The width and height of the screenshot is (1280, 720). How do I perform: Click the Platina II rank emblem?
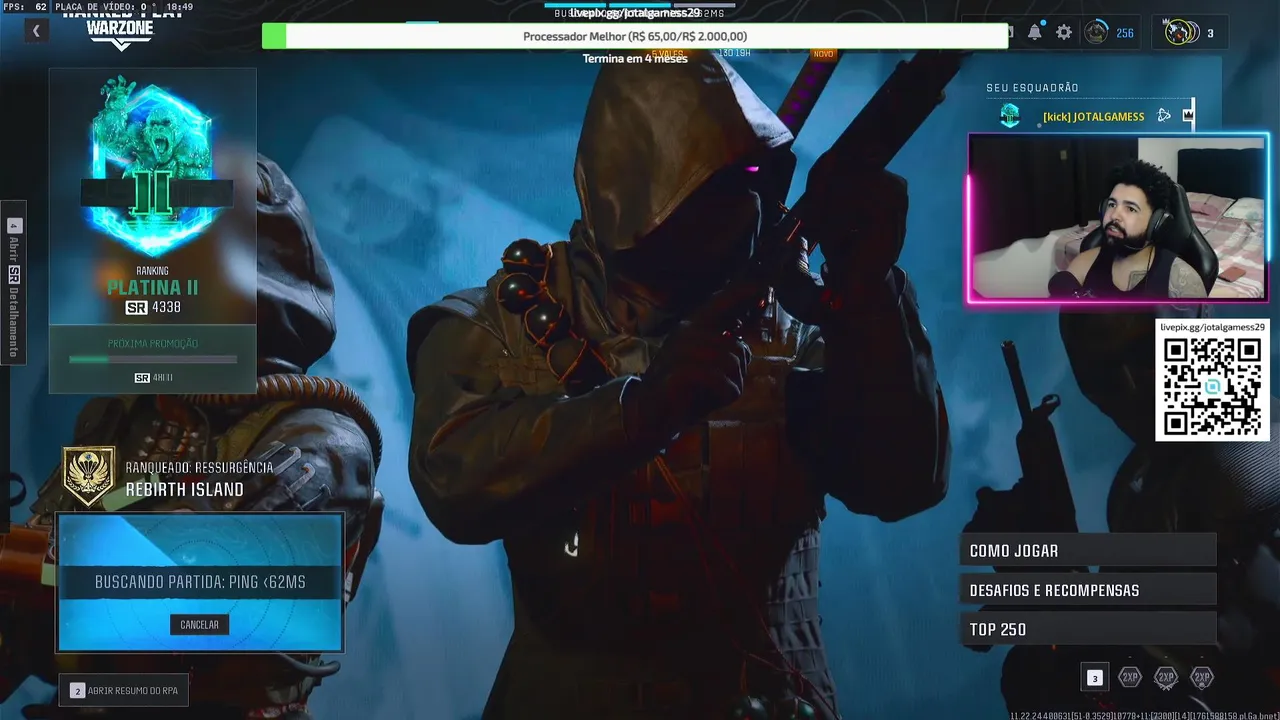pyautogui.click(x=154, y=167)
